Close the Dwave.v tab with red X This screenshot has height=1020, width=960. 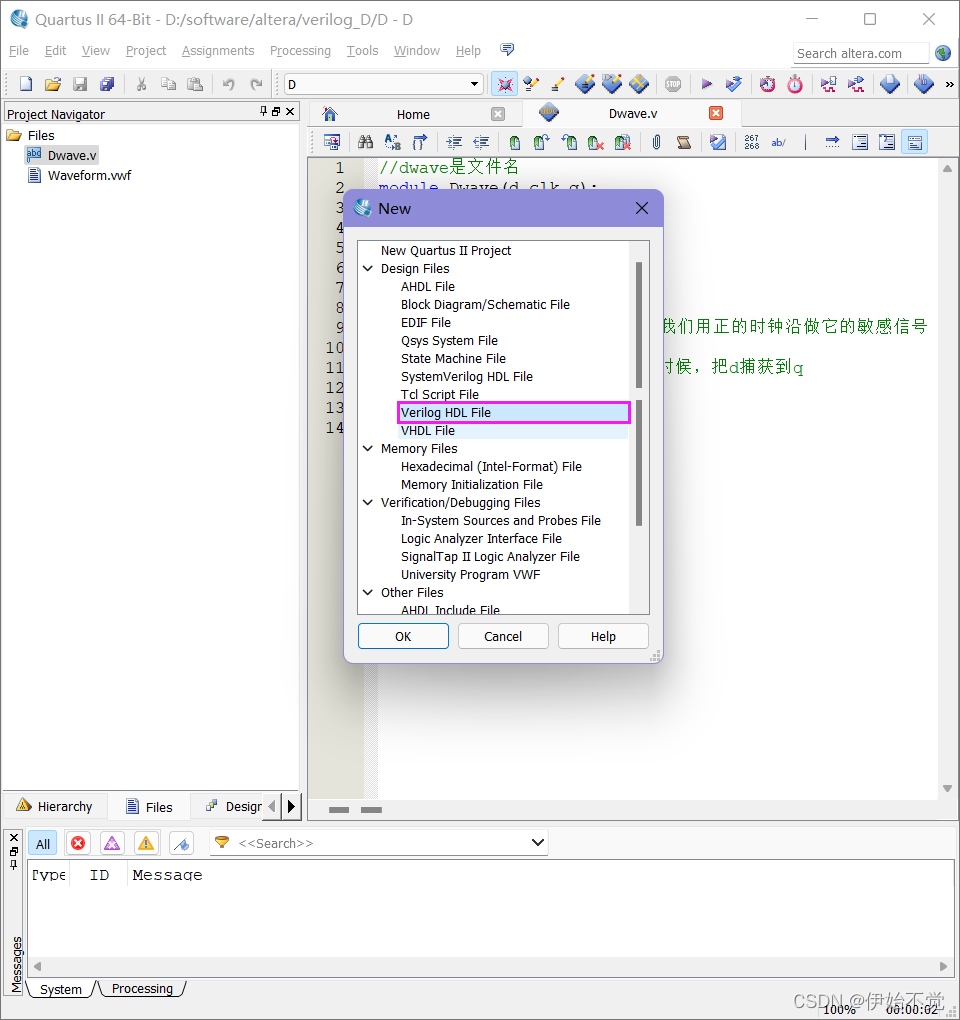click(716, 113)
